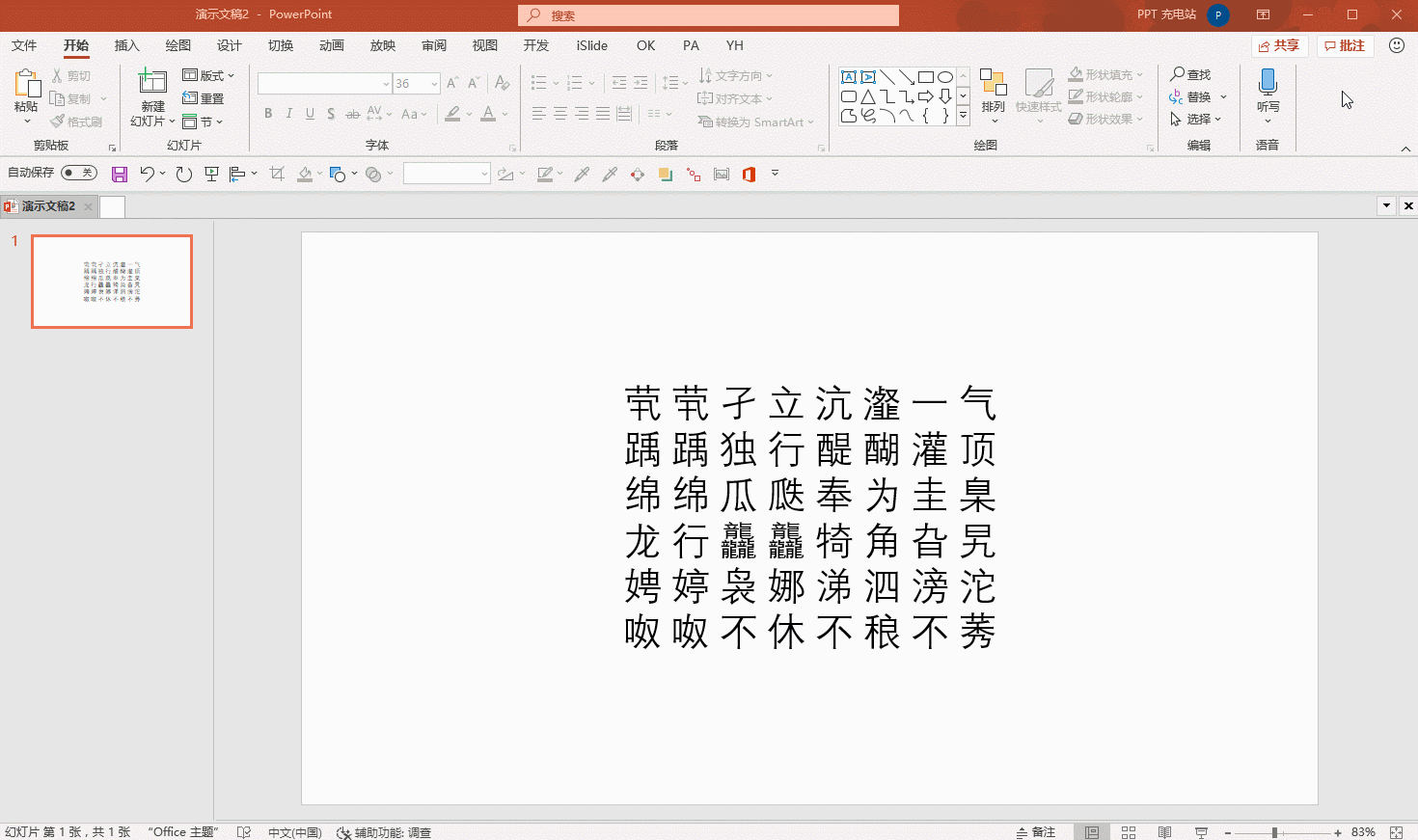Select the text box shape in gallery

tap(849, 77)
